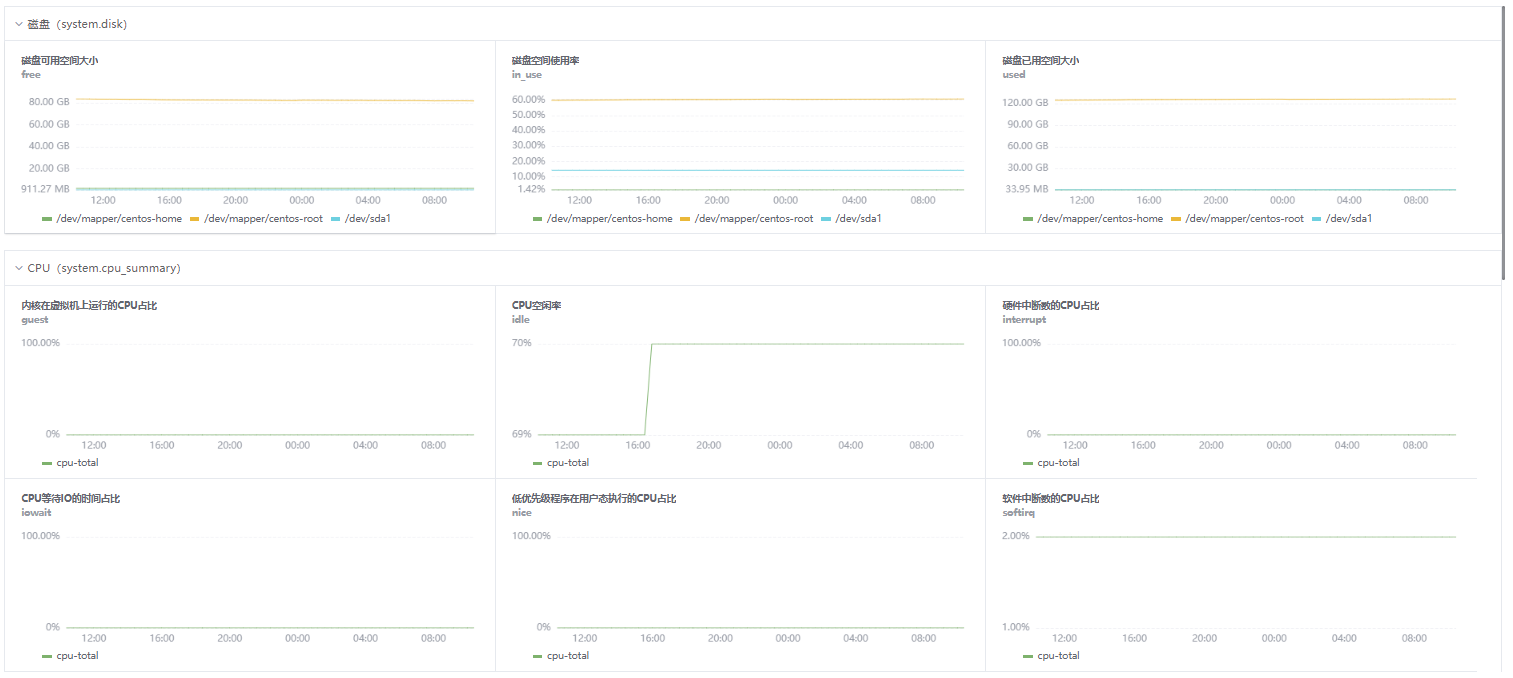
Task: Click yellow centos-root swatch in free chart
Action: (194, 218)
